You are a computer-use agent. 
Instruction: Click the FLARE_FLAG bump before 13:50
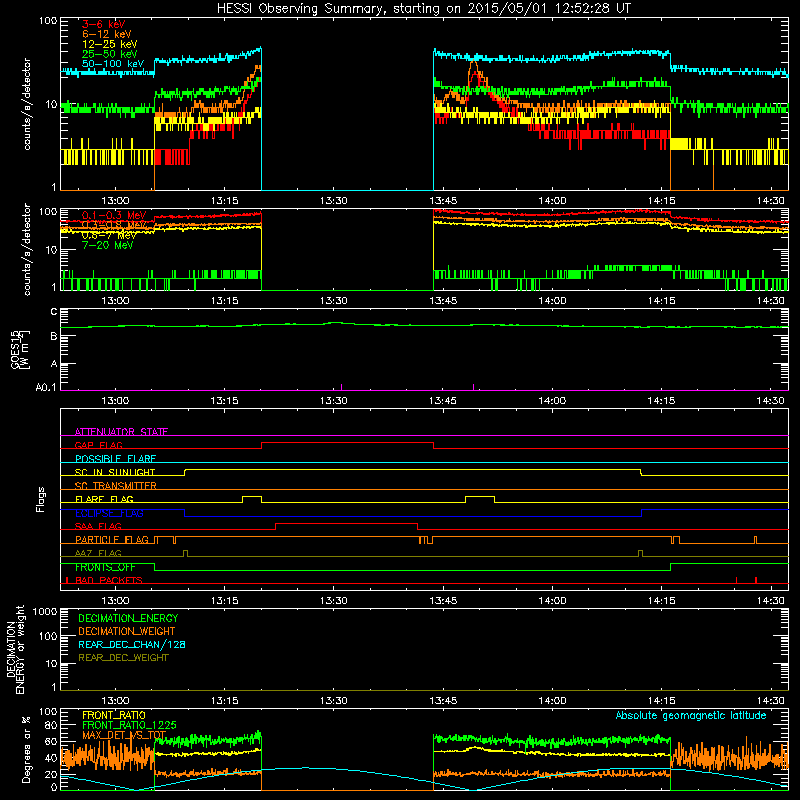tap(480, 496)
